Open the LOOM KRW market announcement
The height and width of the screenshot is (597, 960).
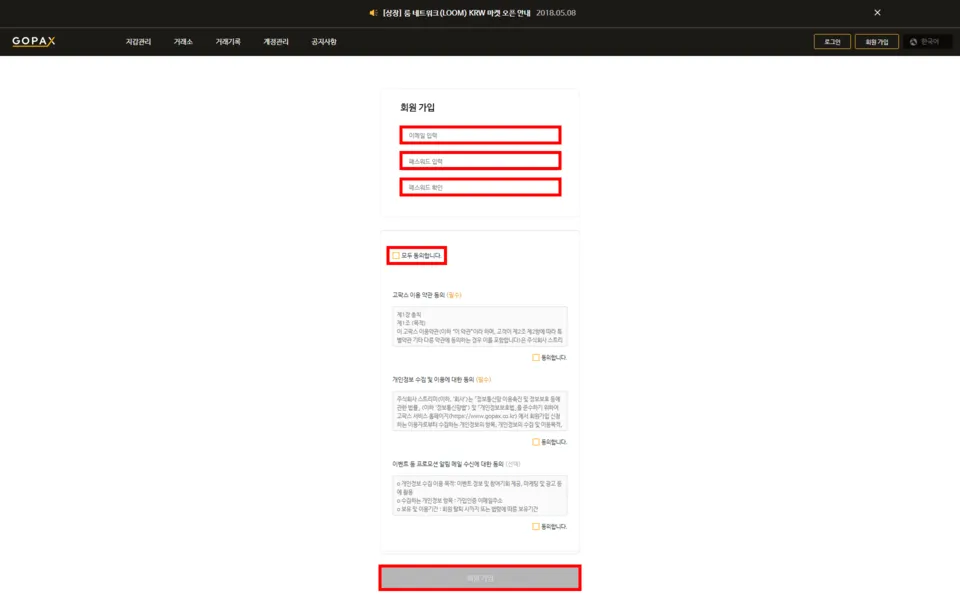coord(456,13)
